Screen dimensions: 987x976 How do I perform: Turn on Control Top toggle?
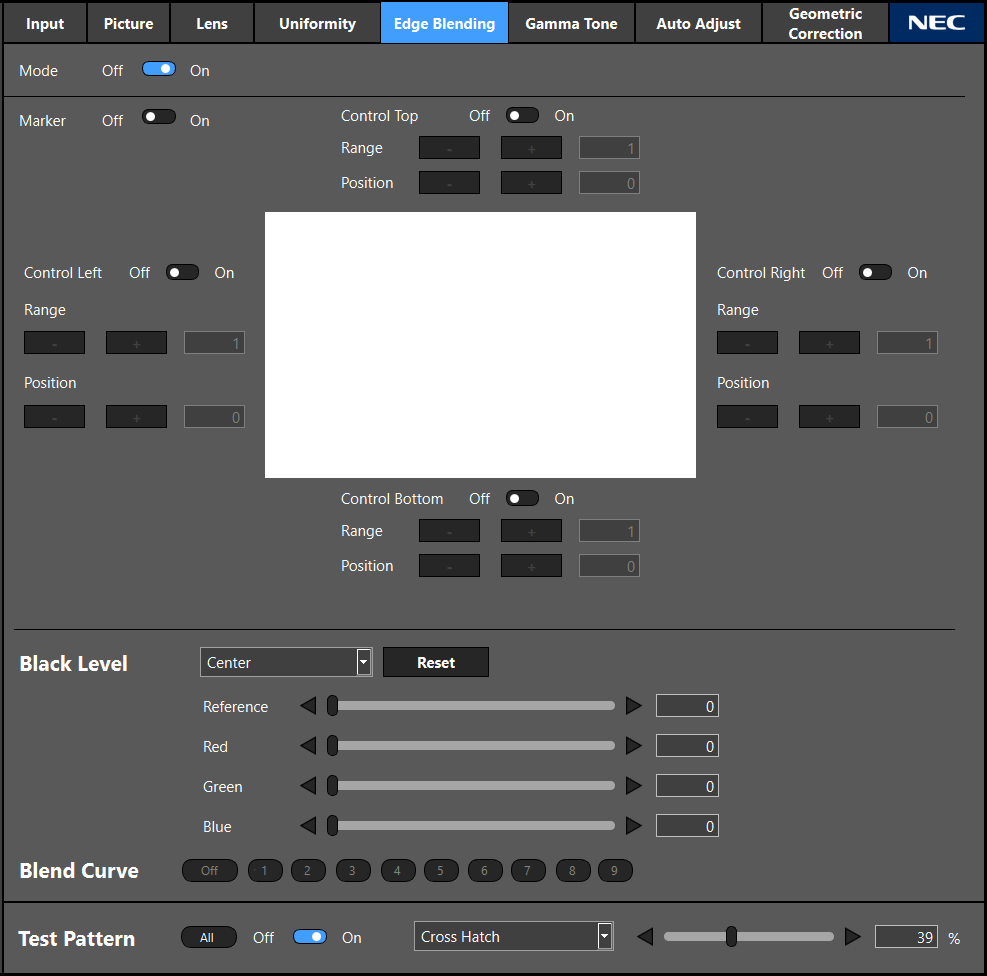click(x=522, y=115)
